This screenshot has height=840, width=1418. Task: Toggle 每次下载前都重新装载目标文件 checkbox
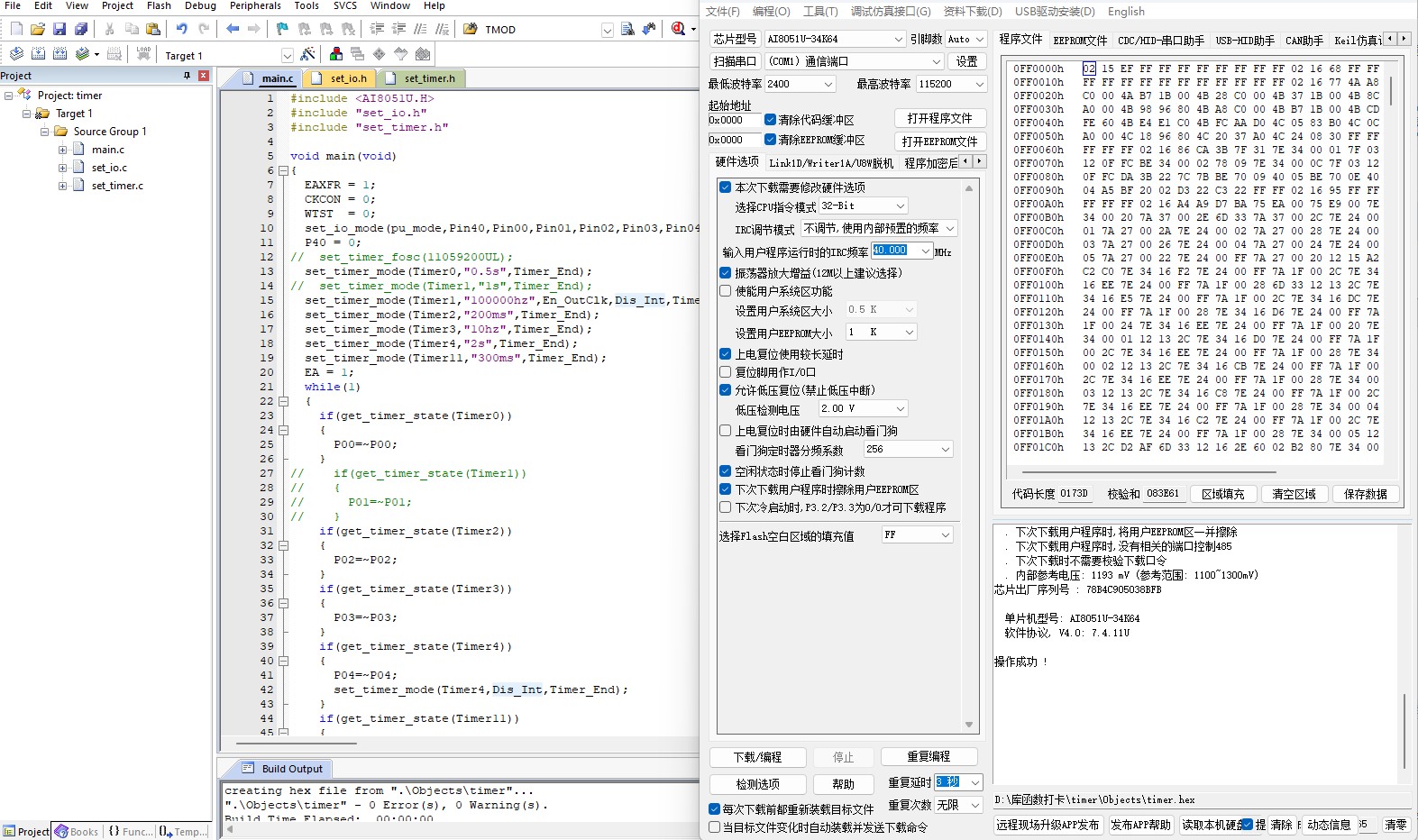pos(714,809)
